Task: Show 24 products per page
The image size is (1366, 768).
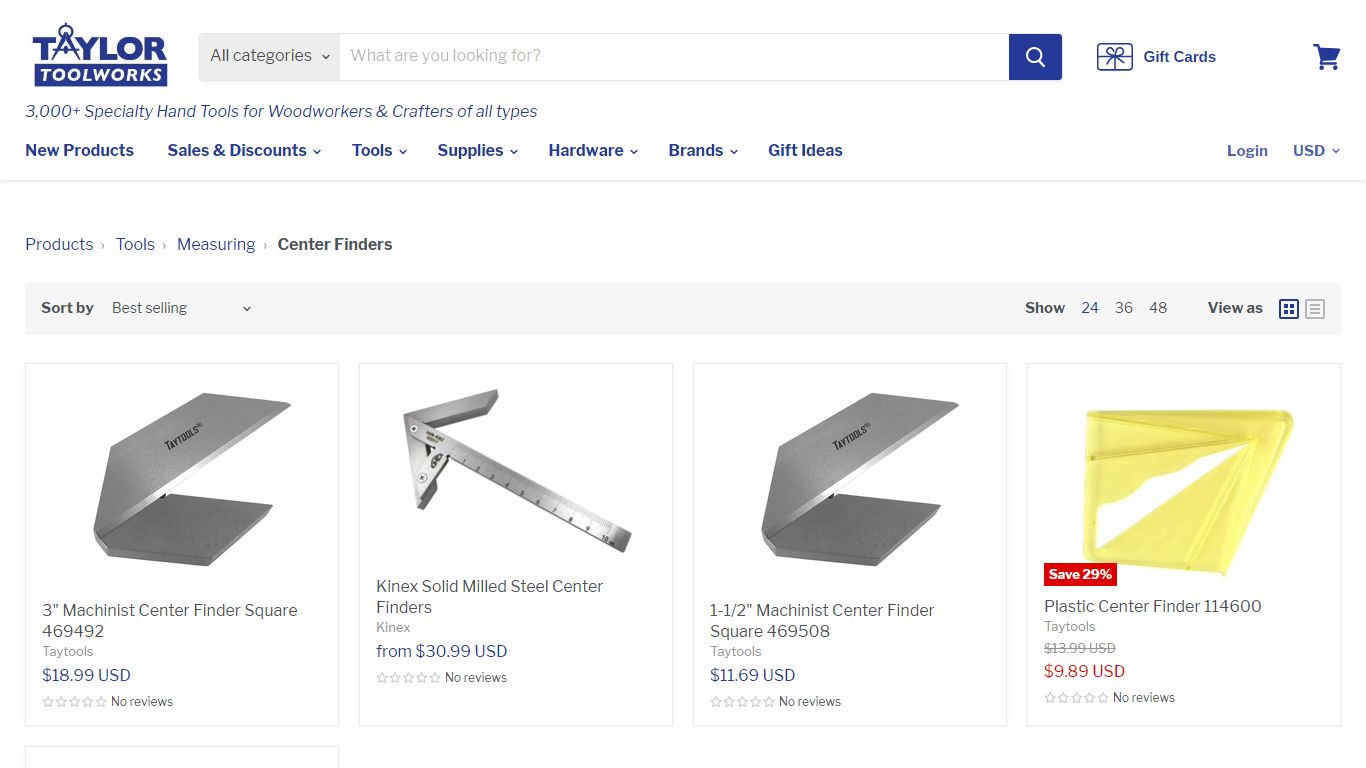Action: point(1090,308)
